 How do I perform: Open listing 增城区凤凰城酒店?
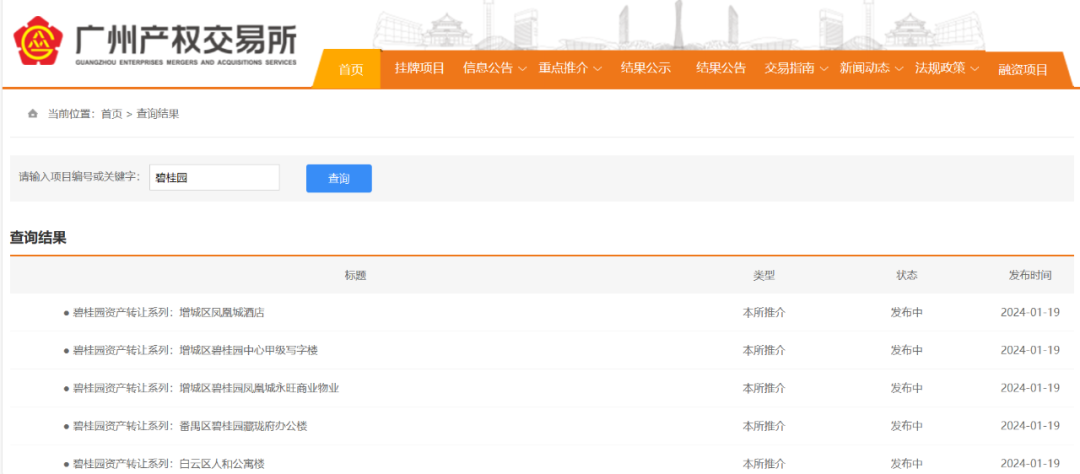[169, 312]
